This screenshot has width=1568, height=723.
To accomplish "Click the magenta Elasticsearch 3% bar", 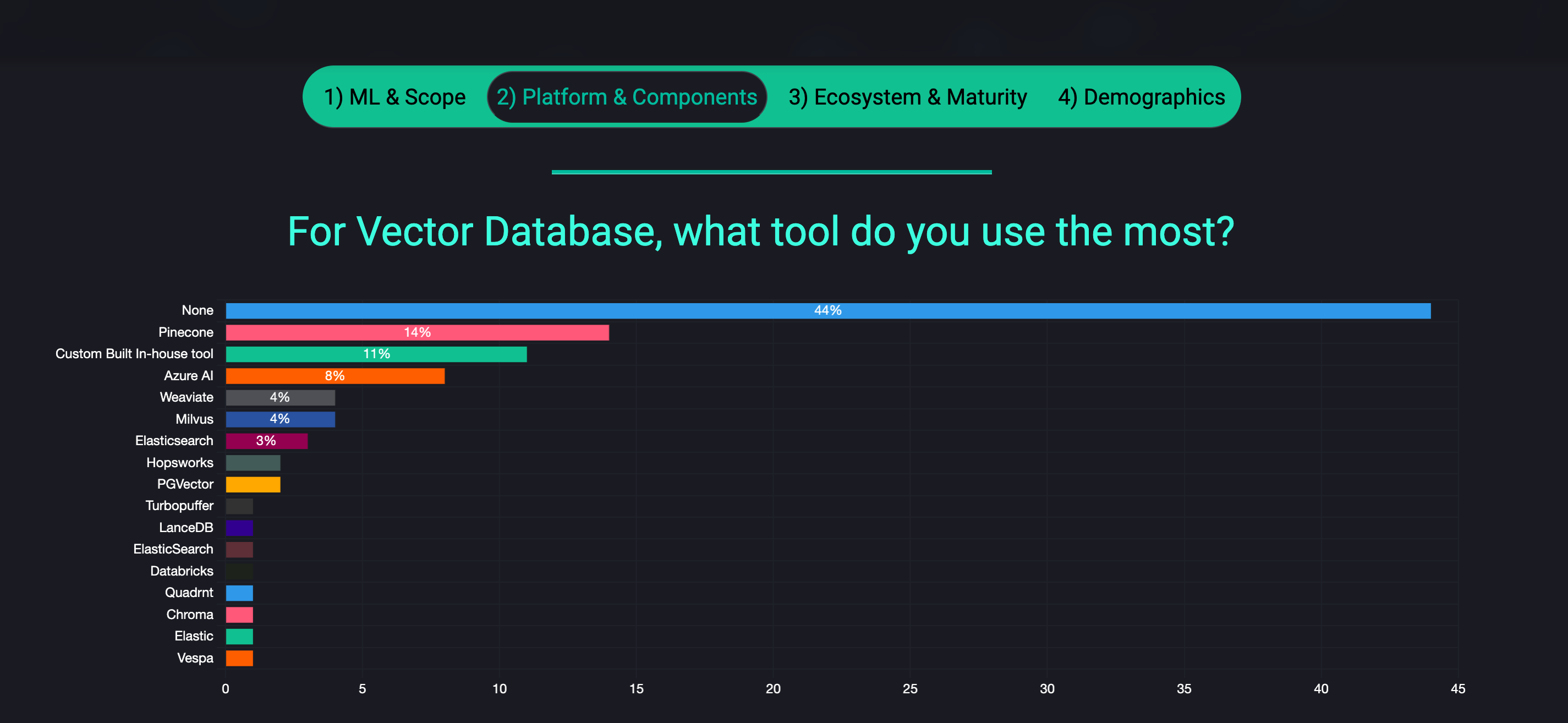I will [266, 441].
